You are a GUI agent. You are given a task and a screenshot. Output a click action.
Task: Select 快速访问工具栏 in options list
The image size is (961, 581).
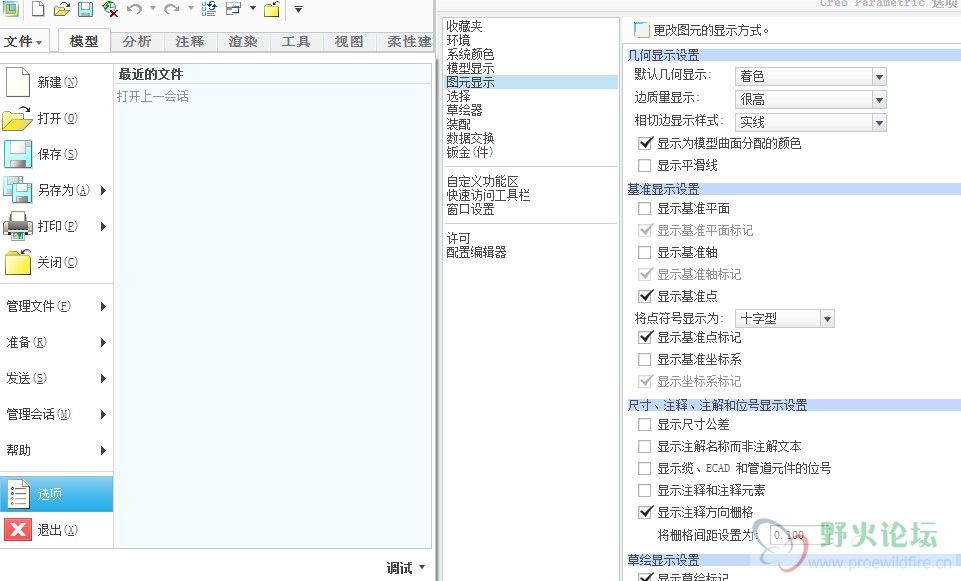[488, 196]
